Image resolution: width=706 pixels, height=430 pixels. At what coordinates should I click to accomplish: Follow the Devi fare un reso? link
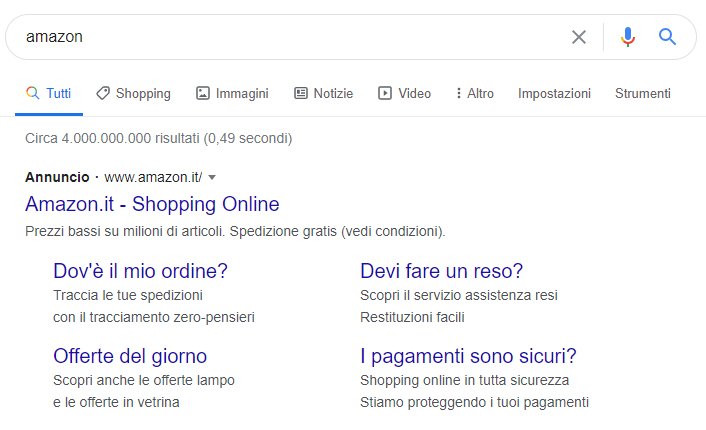click(441, 271)
